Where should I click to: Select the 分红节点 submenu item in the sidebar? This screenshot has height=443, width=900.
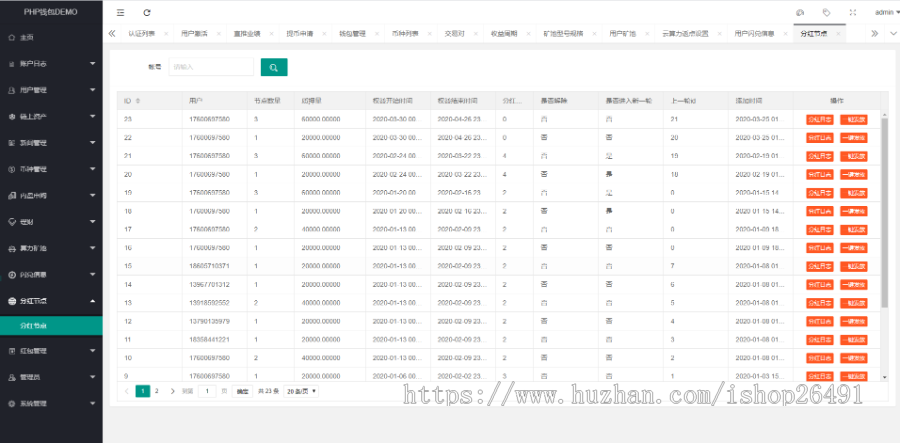pos(51,325)
